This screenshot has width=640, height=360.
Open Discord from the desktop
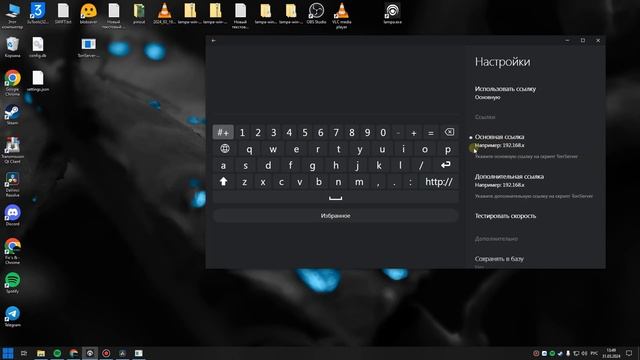click(12, 215)
